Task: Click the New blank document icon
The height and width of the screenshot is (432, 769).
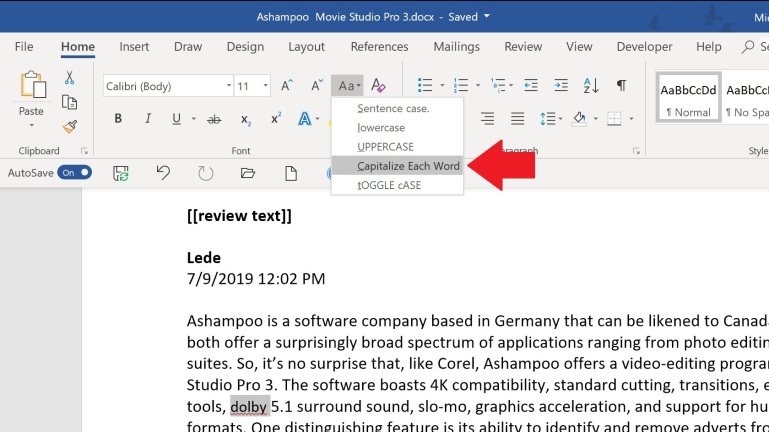Action: coord(291,173)
